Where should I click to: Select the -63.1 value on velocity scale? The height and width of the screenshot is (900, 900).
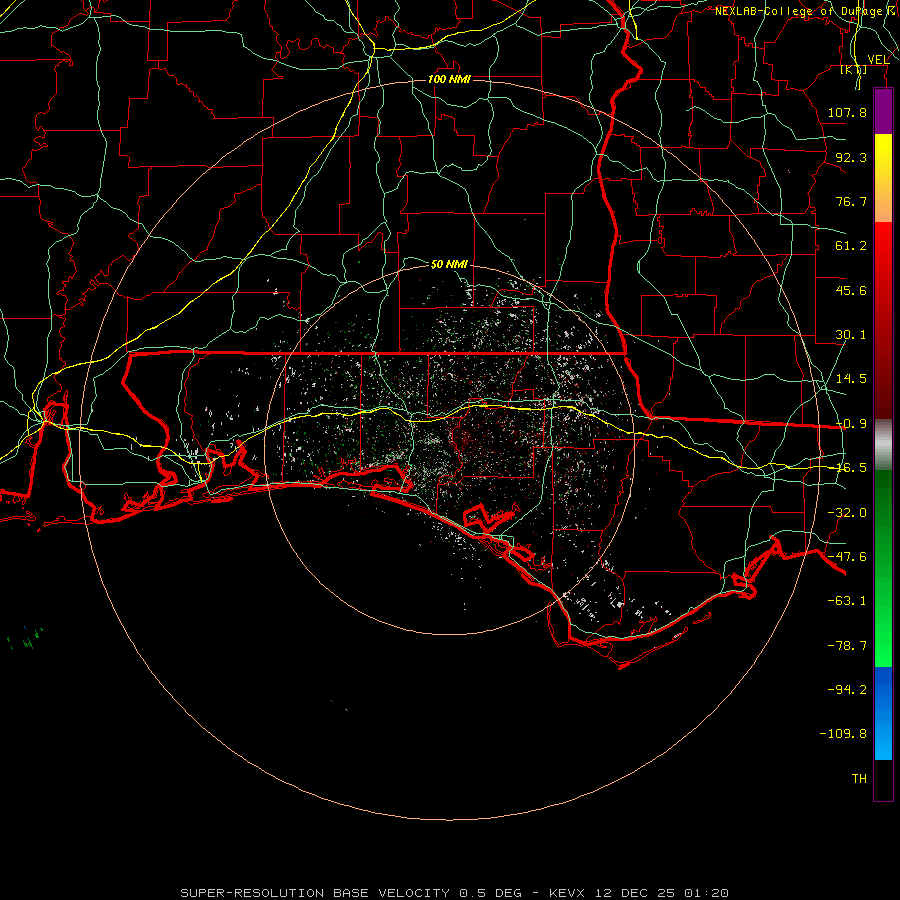click(x=847, y=601)
